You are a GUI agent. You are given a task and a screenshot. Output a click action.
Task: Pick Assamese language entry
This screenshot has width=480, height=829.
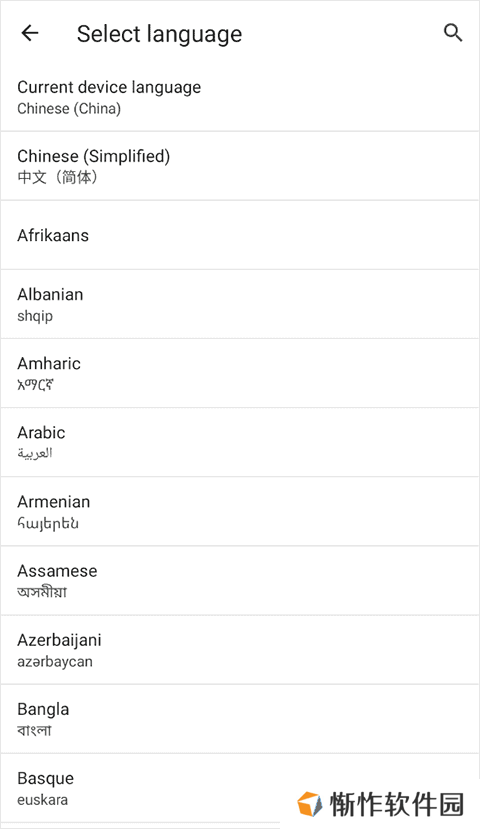(240, 581)
